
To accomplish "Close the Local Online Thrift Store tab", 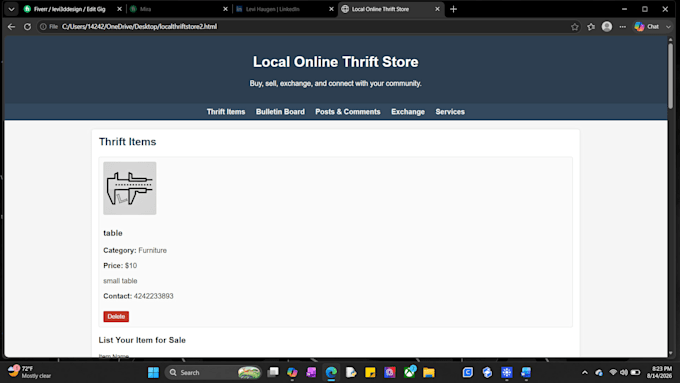I will 437,9.
